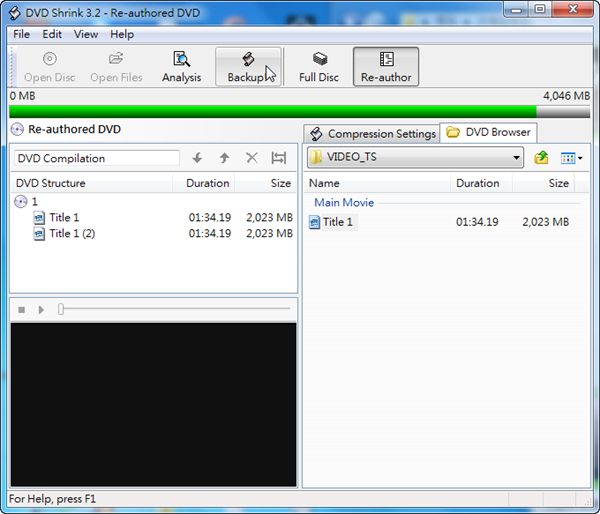Click the Open Disc toolbar icon

point(49,67)
